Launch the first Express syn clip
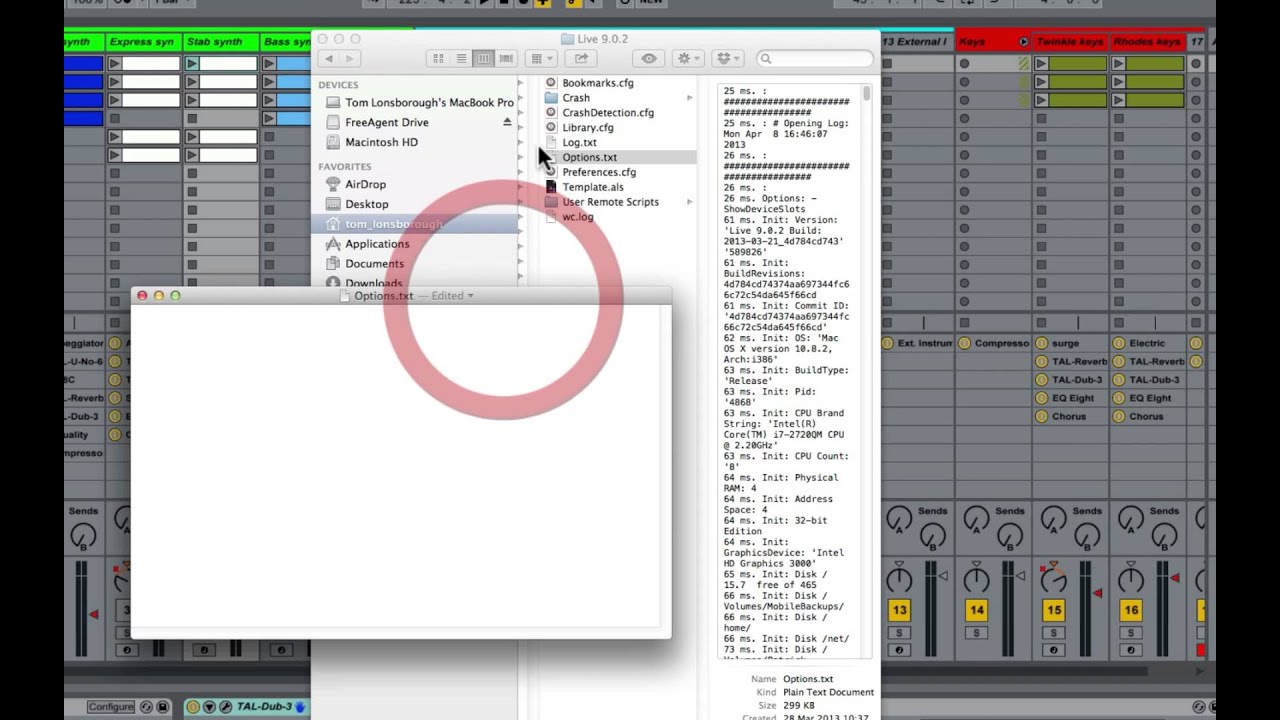1280x720 pixels. tap(114, 64)
